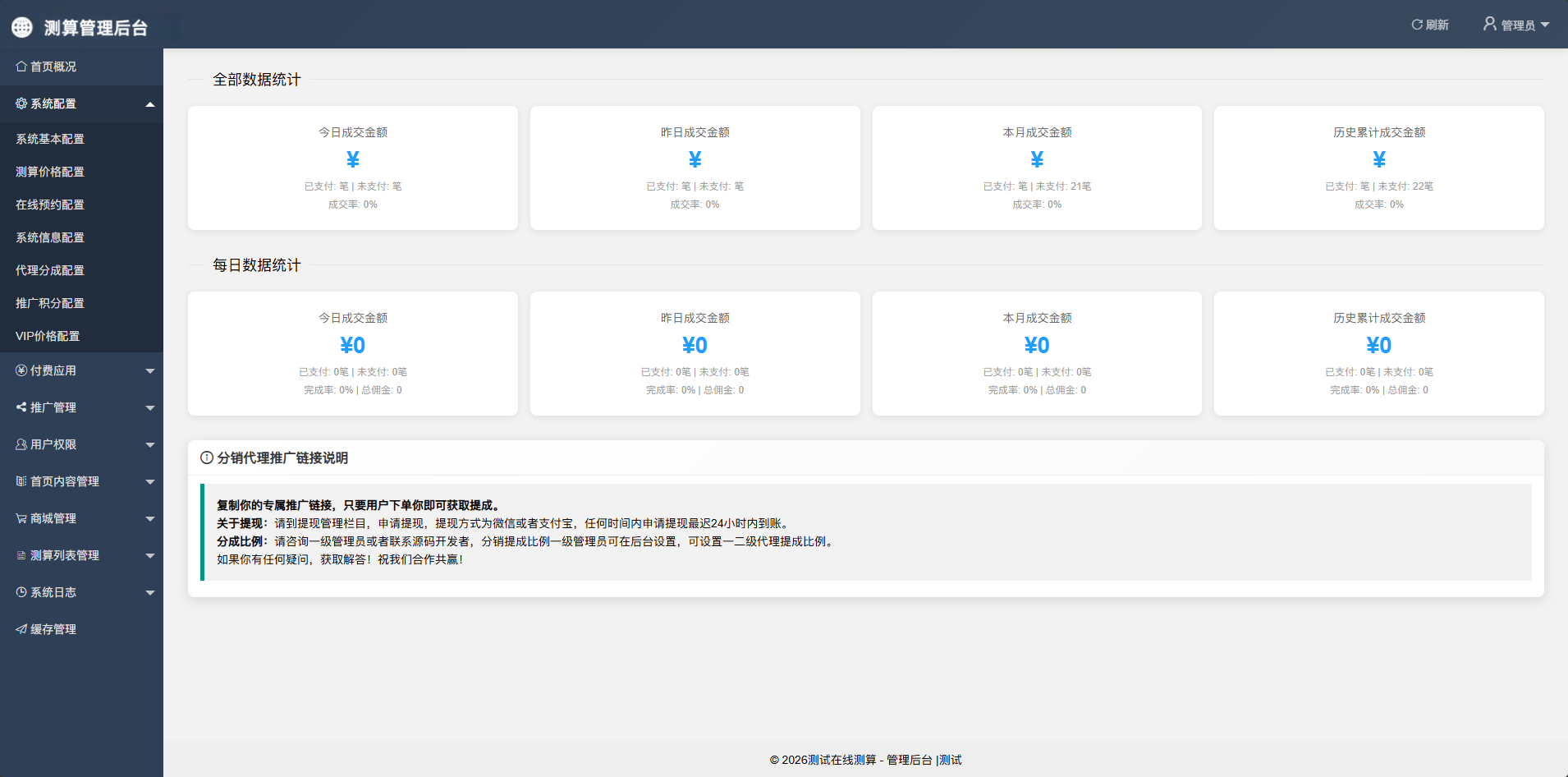
Task: Click the paper plane icon beside 缓存管理
Action: click(21, 629)
